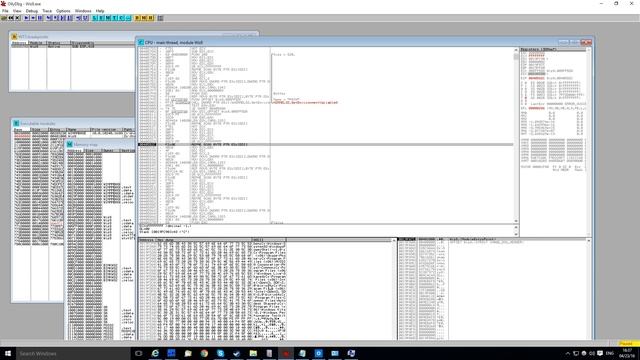Open the Options menu
Screen dimensions: 640x360
(63, 11)
